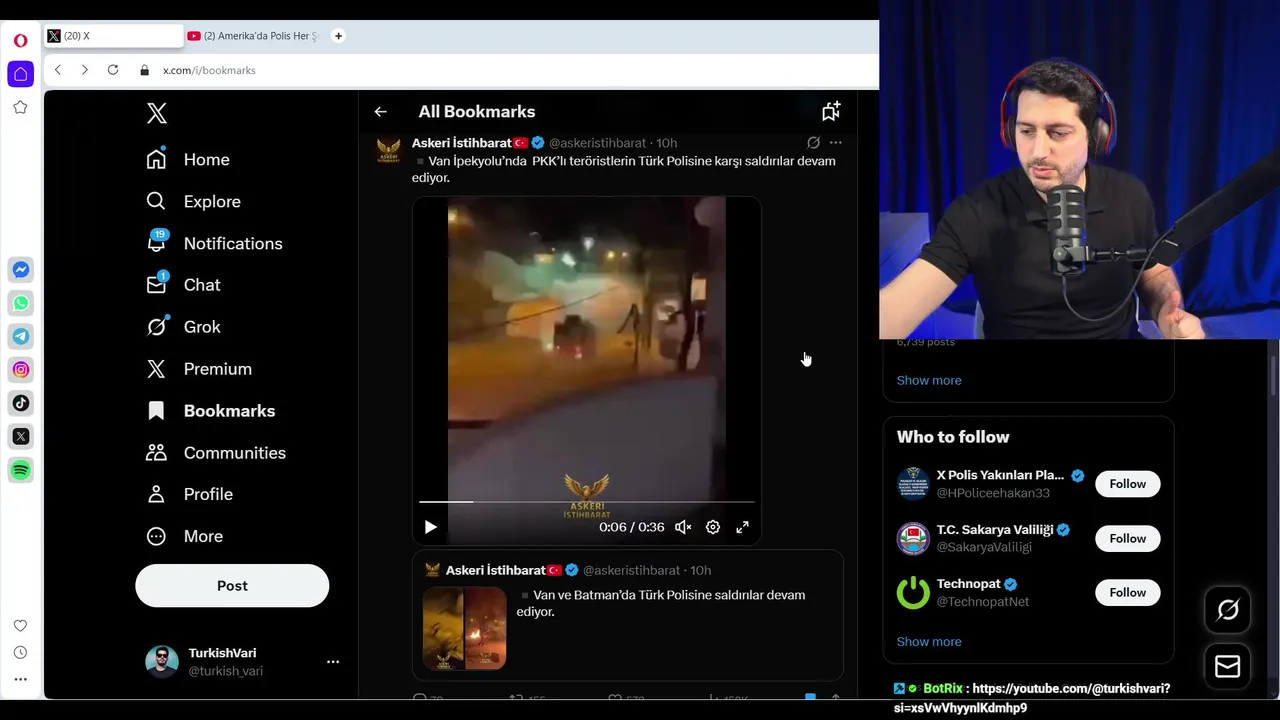The image size is (1280, 720).
Task: Open Explore in X navigation
Action: point(194,202)
